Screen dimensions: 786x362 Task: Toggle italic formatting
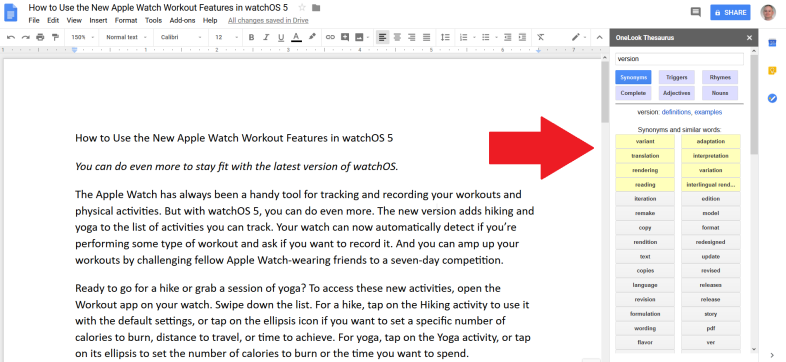click(266, 37)
